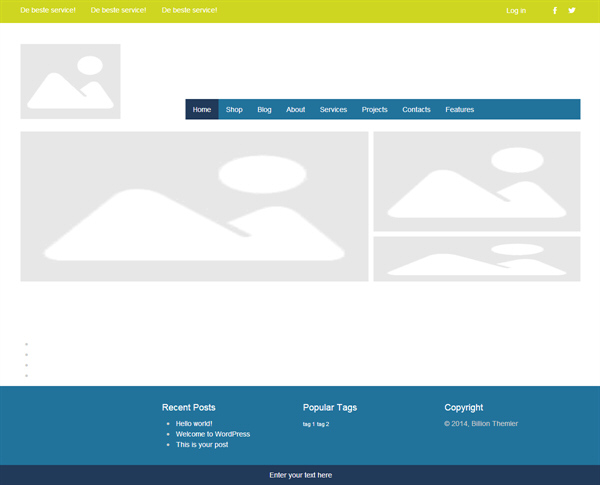Go to the Shop page

[234, 109]
